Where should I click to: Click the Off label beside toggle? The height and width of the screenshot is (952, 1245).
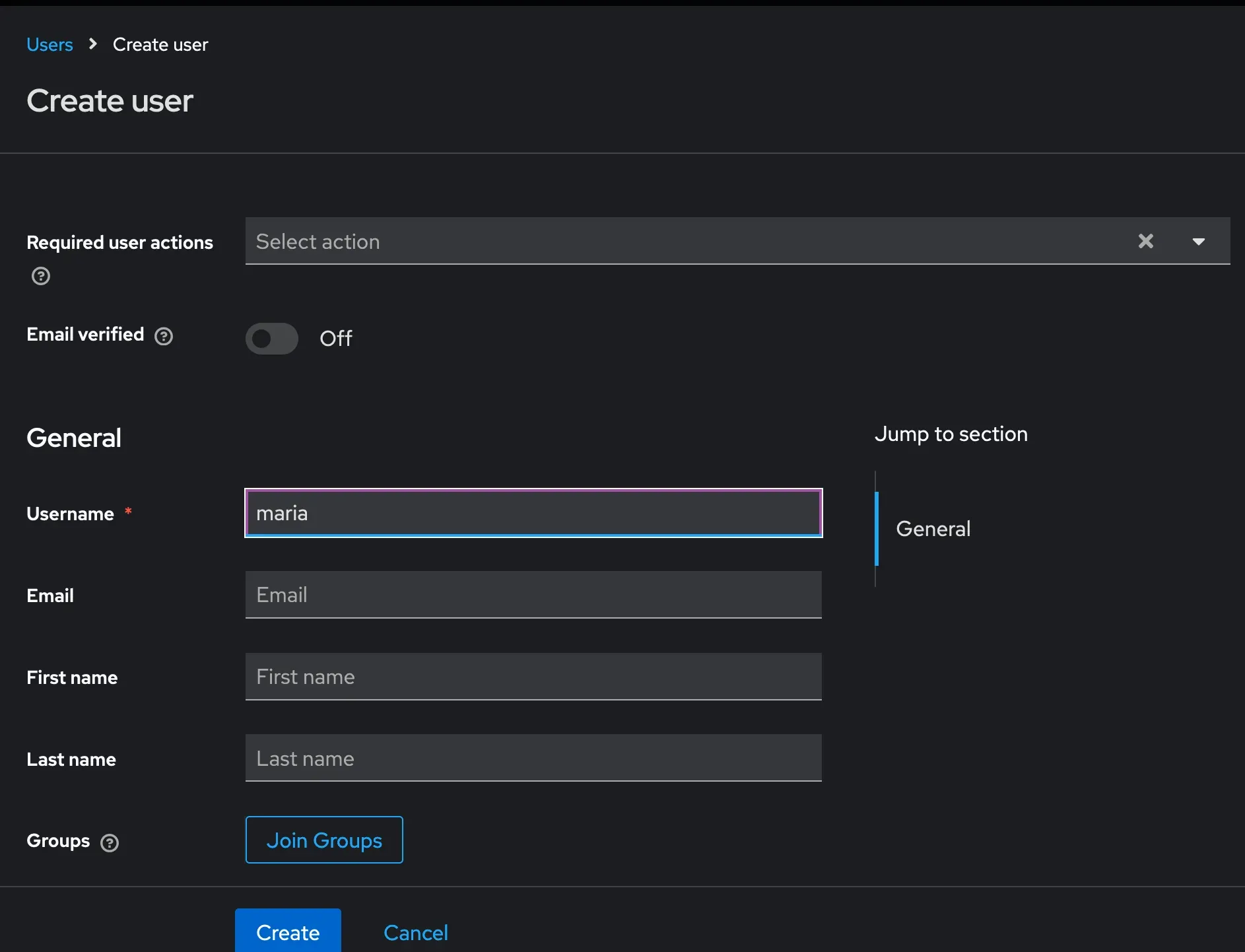pos(336,338)
